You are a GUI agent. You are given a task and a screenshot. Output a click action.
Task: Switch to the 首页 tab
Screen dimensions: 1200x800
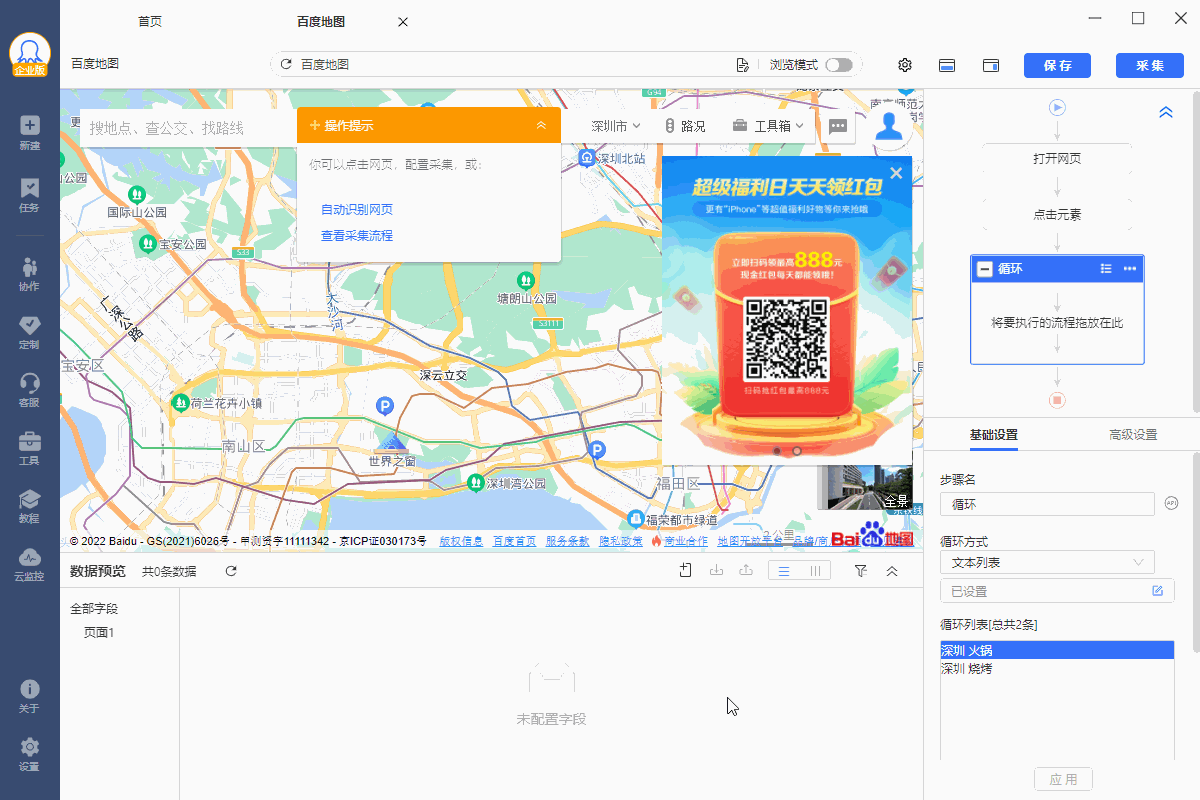pyautogui.click(x=150, y=21)
